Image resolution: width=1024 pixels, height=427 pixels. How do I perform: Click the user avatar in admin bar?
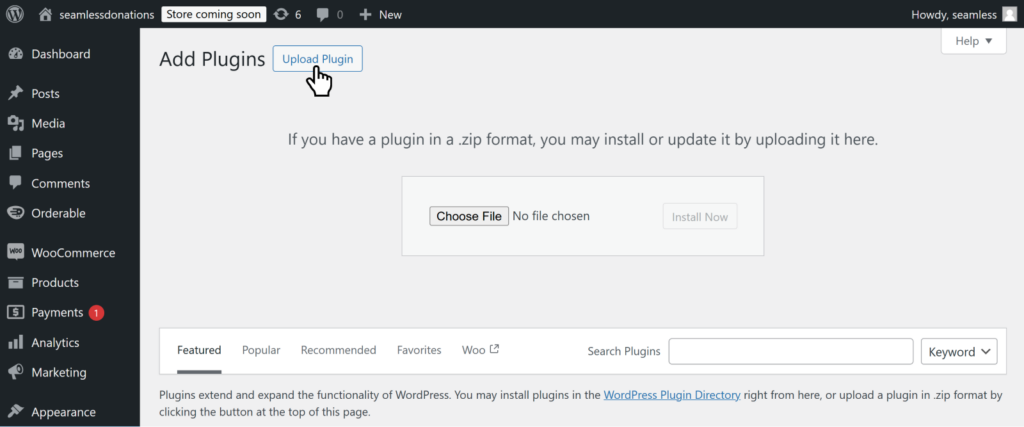[1009, 14]
